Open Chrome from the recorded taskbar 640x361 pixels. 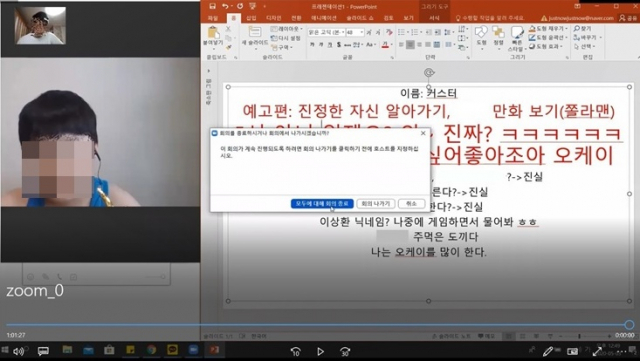(x=151, y=350)
